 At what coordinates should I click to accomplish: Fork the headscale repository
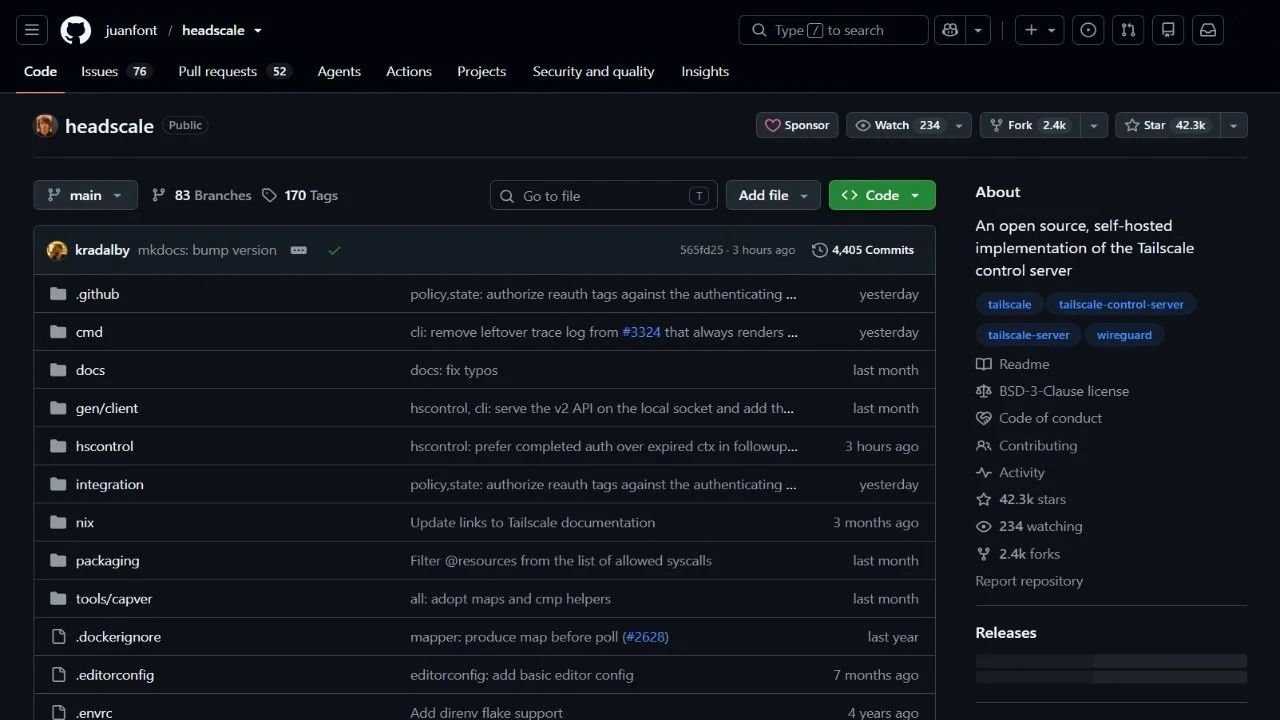coord(1030,125)
